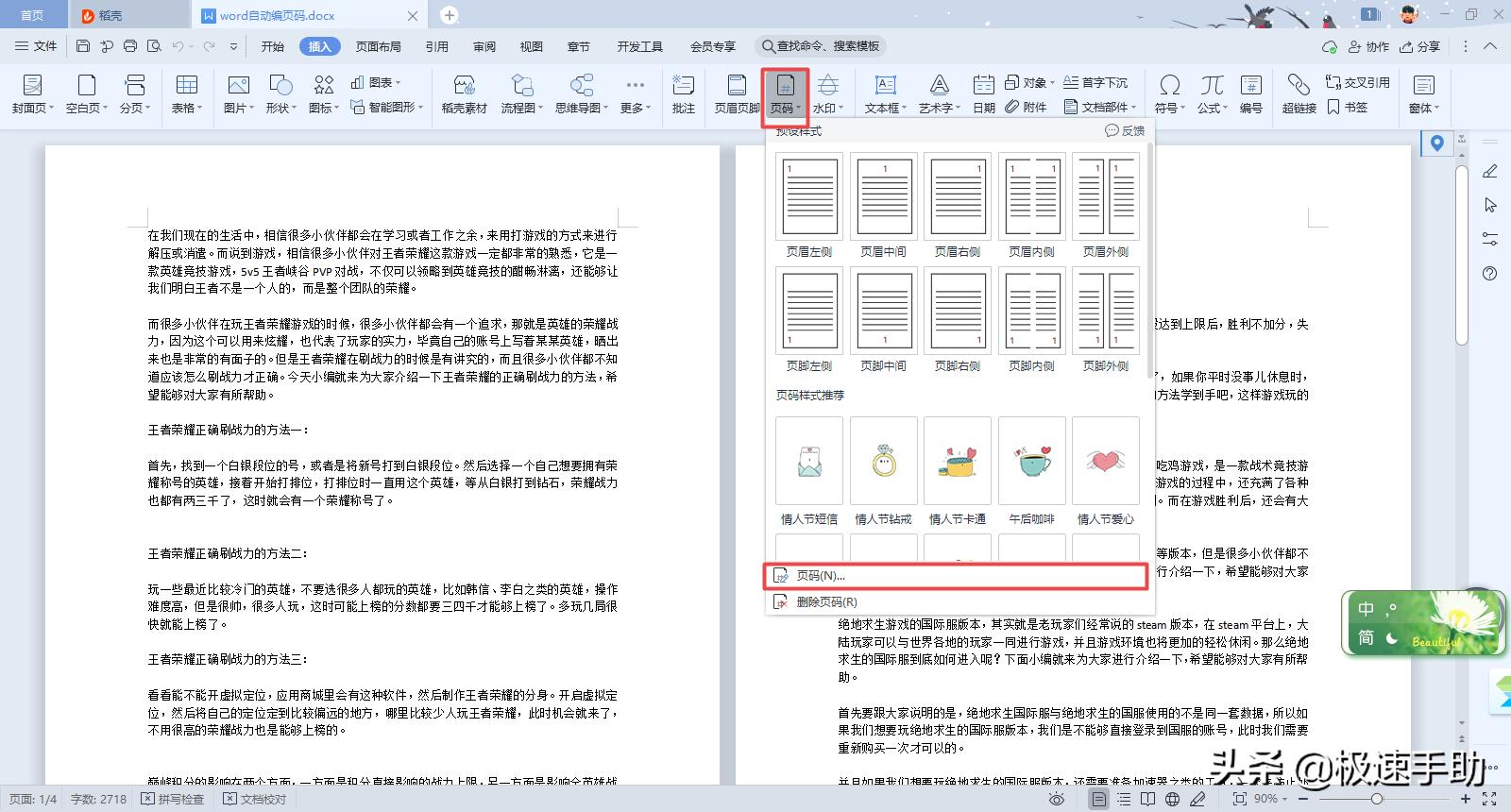Open the zoom percentage 90% dropdown

1271,799
